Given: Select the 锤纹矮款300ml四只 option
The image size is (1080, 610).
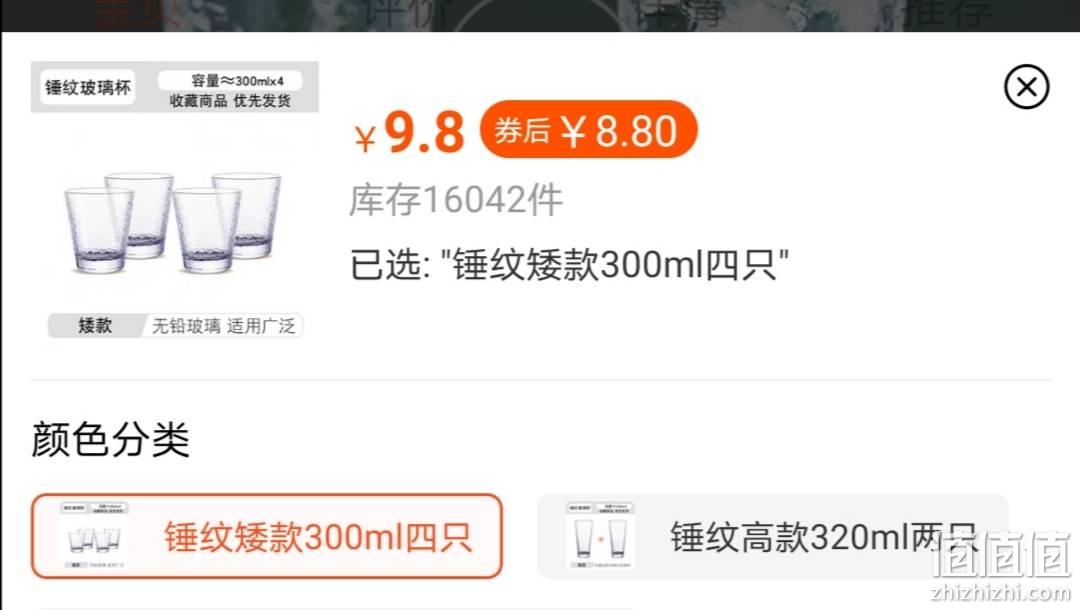Looking at the screenshot, I should (x=267, y=536).
